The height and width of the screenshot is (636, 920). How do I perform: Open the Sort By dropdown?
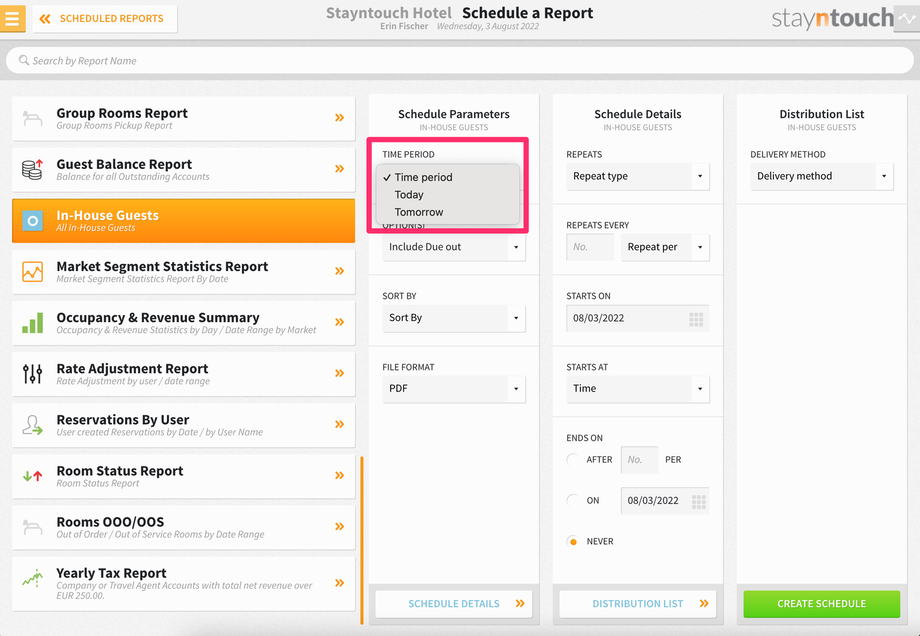454,319
